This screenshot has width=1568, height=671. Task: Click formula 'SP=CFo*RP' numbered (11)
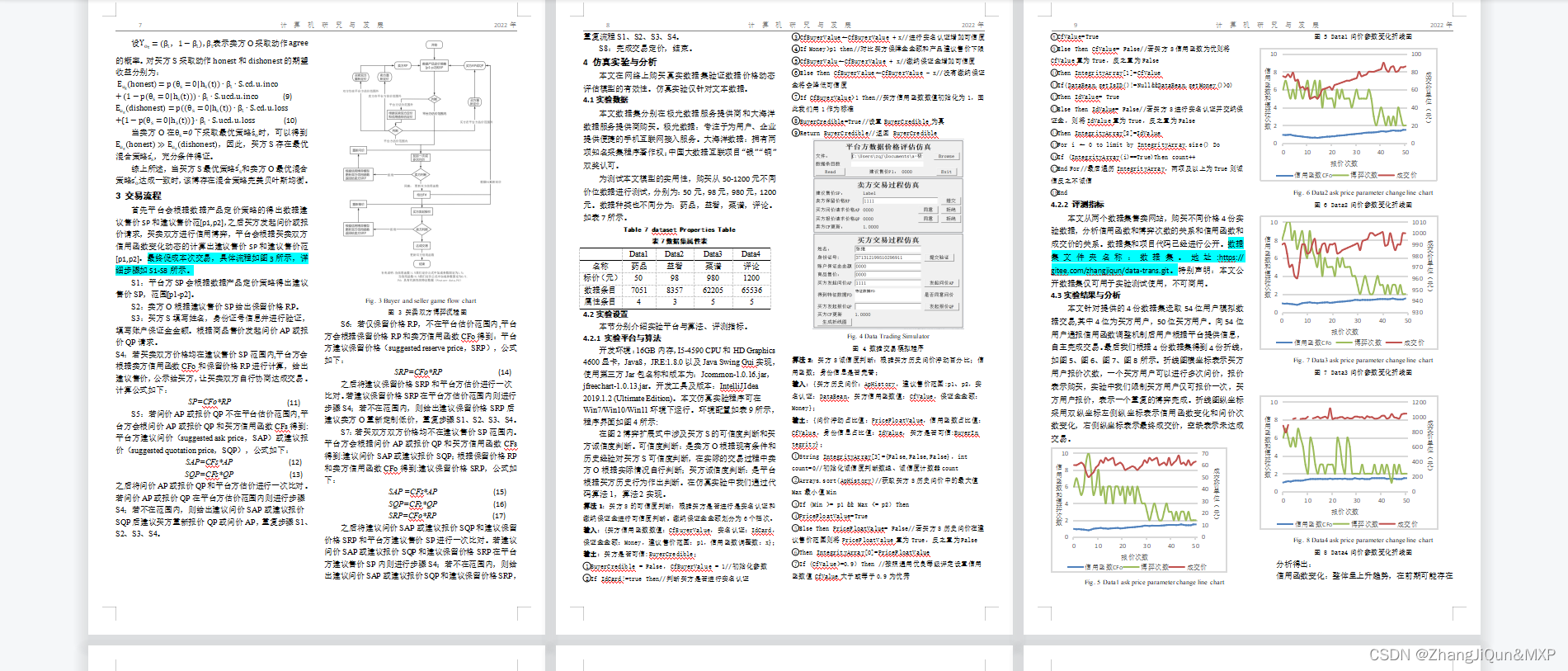pos(210,402)
